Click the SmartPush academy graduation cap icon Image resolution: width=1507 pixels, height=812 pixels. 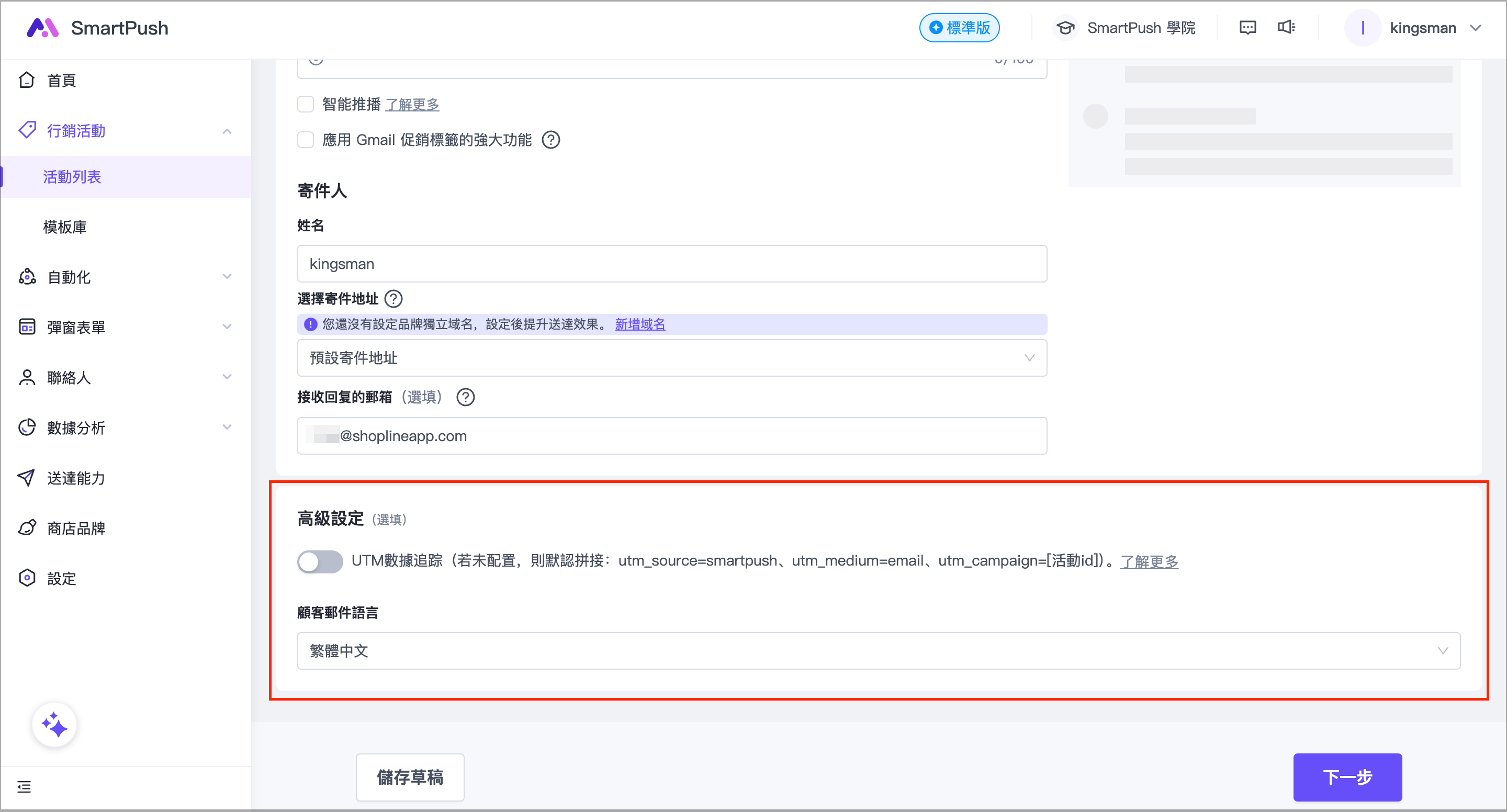[1065, 28]
